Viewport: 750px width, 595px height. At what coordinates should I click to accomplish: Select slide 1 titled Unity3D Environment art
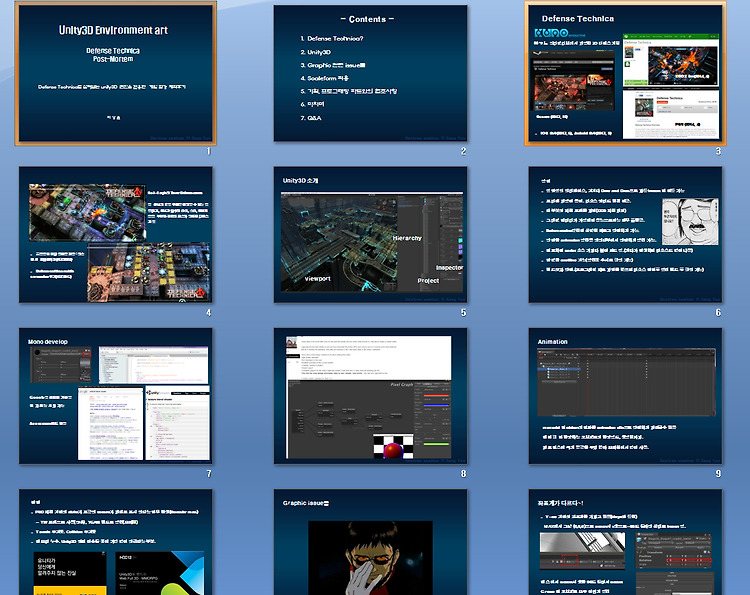pos(115,73)
